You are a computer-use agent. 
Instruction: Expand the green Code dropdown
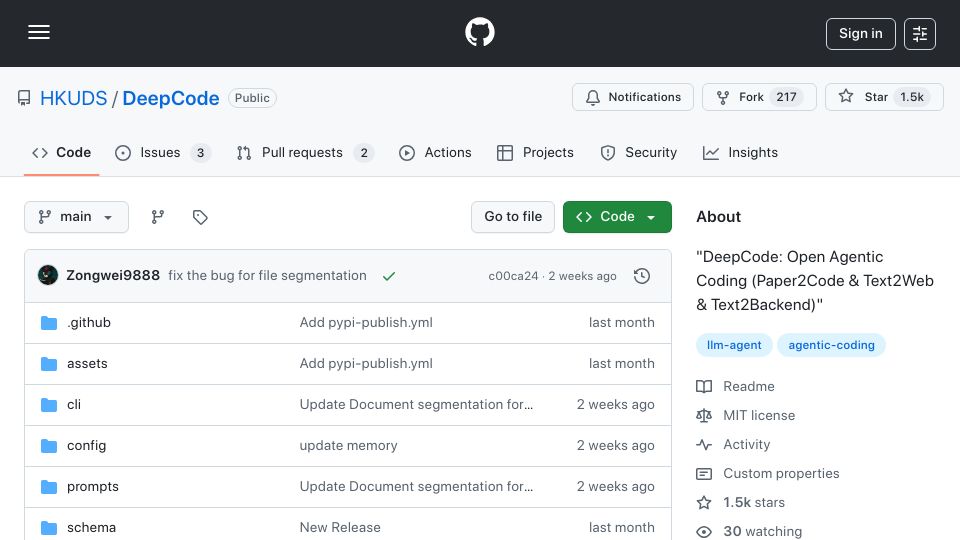(x=617, y=217)
